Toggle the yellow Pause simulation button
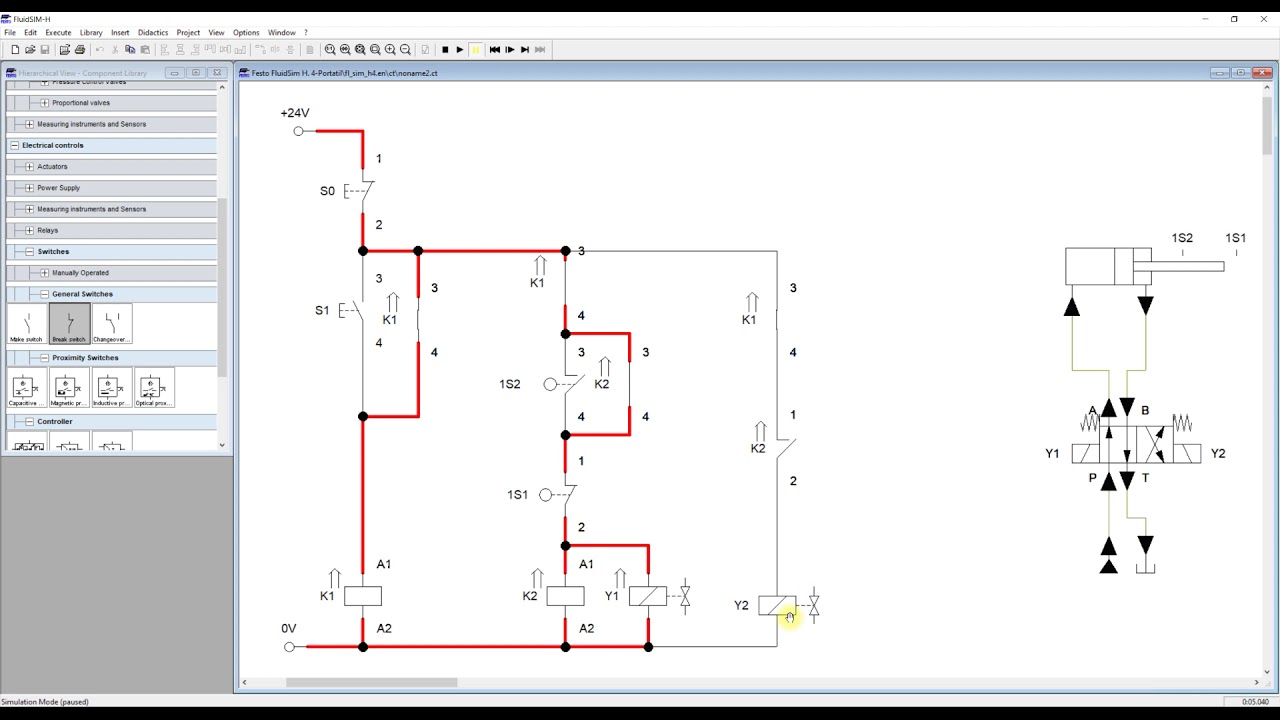1280x720 pixels. pos(475,50)
